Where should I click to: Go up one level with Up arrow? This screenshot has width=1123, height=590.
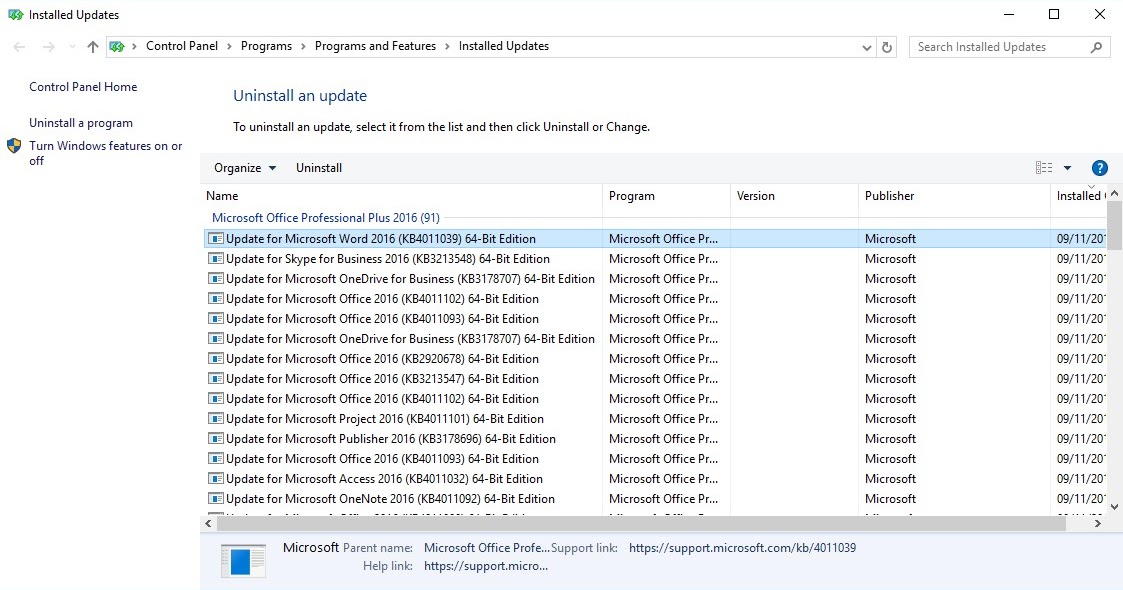(x=92, y=47)
